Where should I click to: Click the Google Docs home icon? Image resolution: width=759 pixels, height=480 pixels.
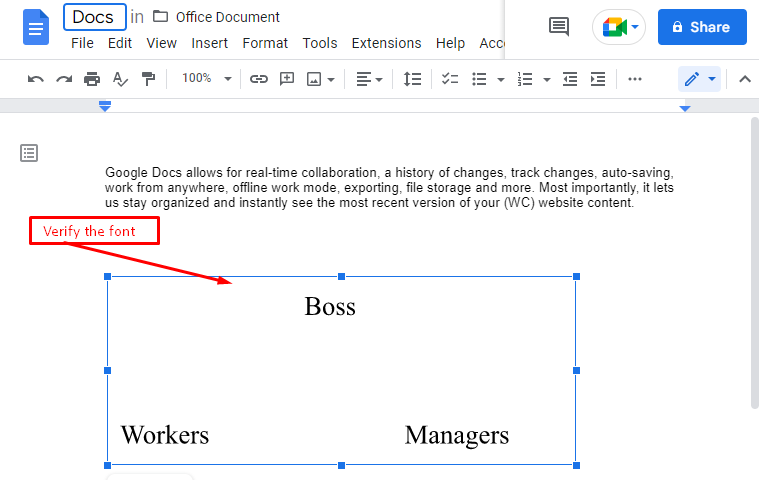pyautogui.click(x=36, y=27)
